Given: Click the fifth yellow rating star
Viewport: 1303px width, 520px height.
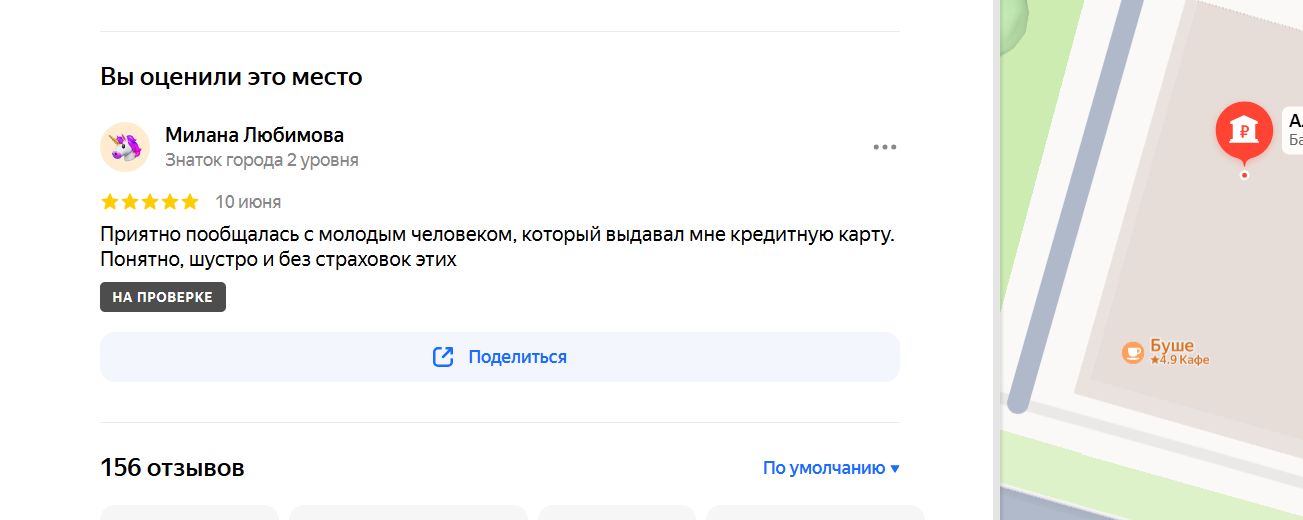Looking at the screenshot, I should (190, 202).
